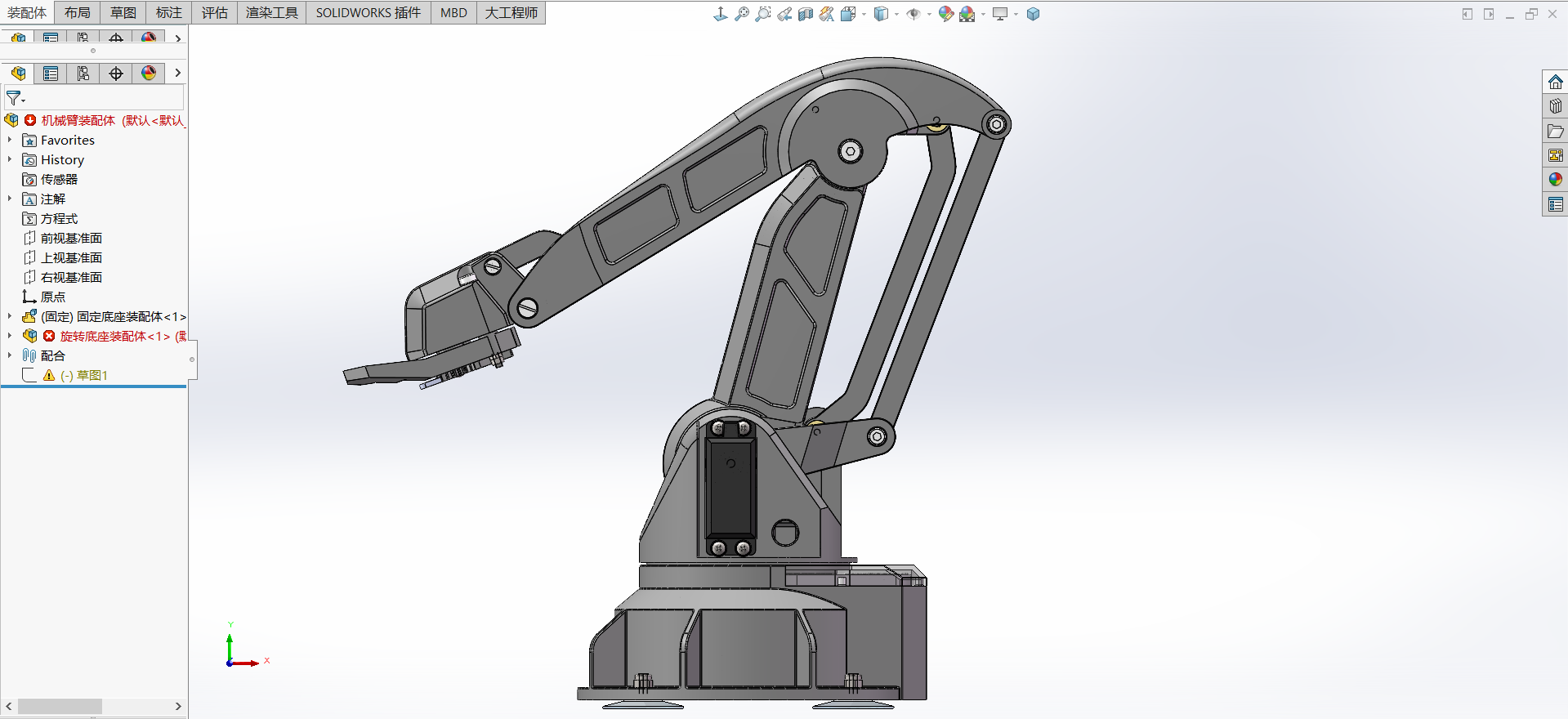
Task: Expand the 配合 mates node
Action: pos(10,355)
